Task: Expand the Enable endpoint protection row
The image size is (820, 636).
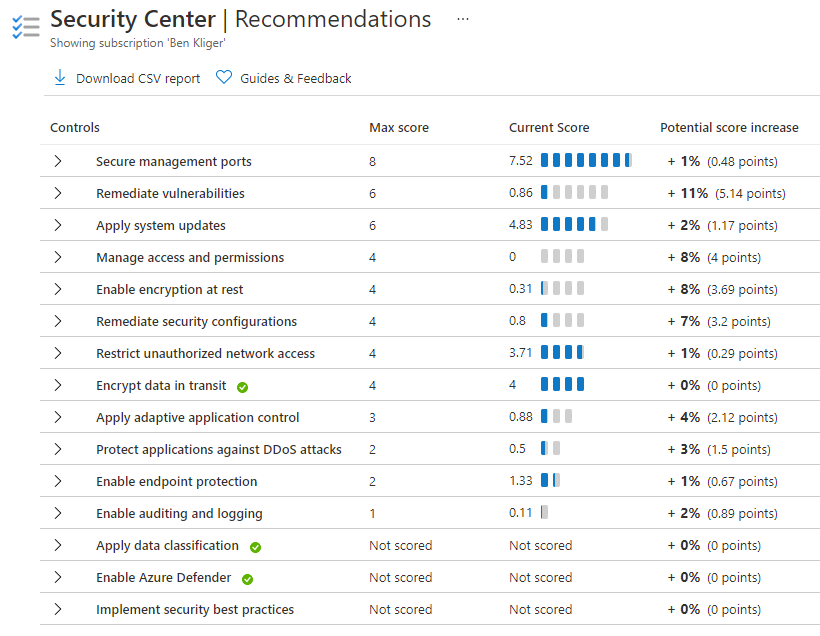Action: (58, 481)
